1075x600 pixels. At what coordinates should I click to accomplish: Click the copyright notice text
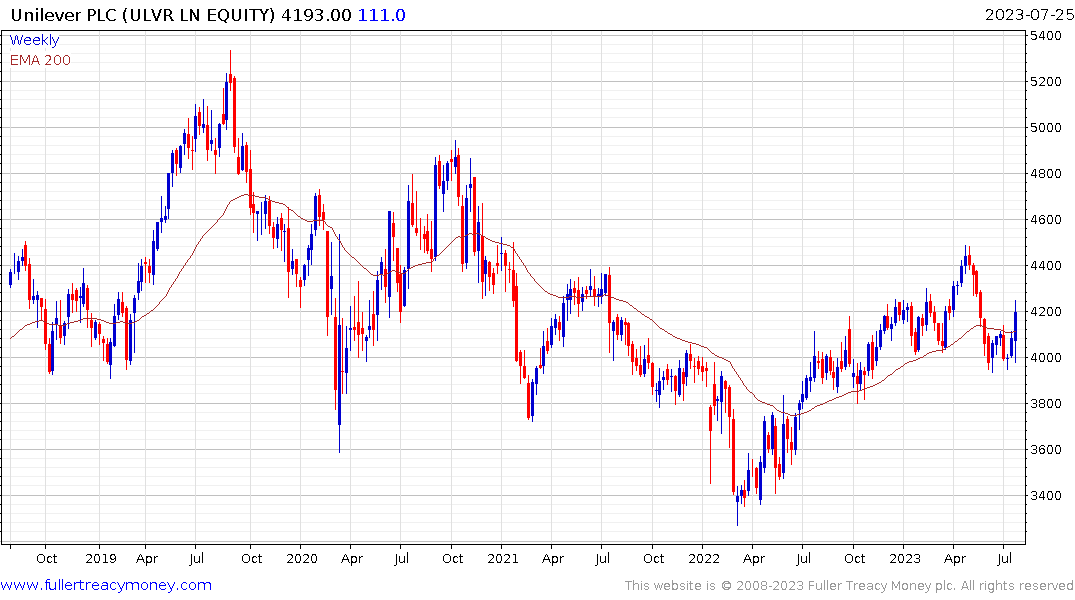[x=849, y=586]
